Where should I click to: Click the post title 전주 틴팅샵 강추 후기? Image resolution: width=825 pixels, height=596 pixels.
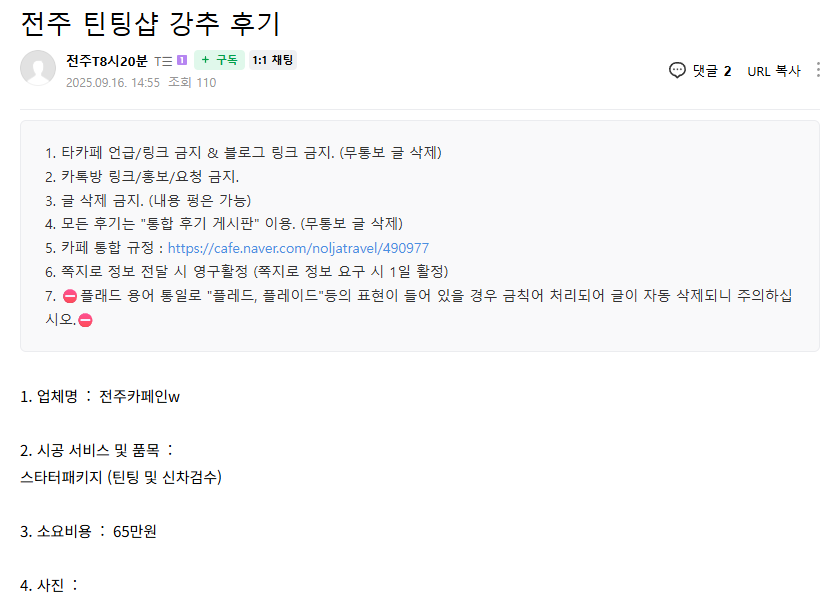point(150,21)
